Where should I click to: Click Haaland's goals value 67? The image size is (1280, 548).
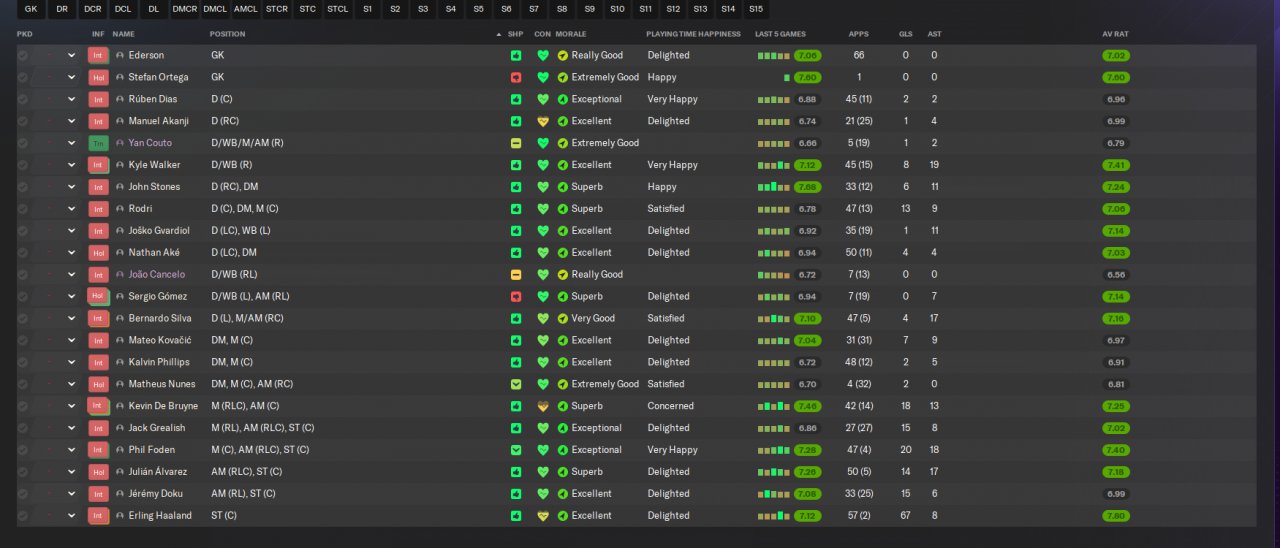pos(905,516)
